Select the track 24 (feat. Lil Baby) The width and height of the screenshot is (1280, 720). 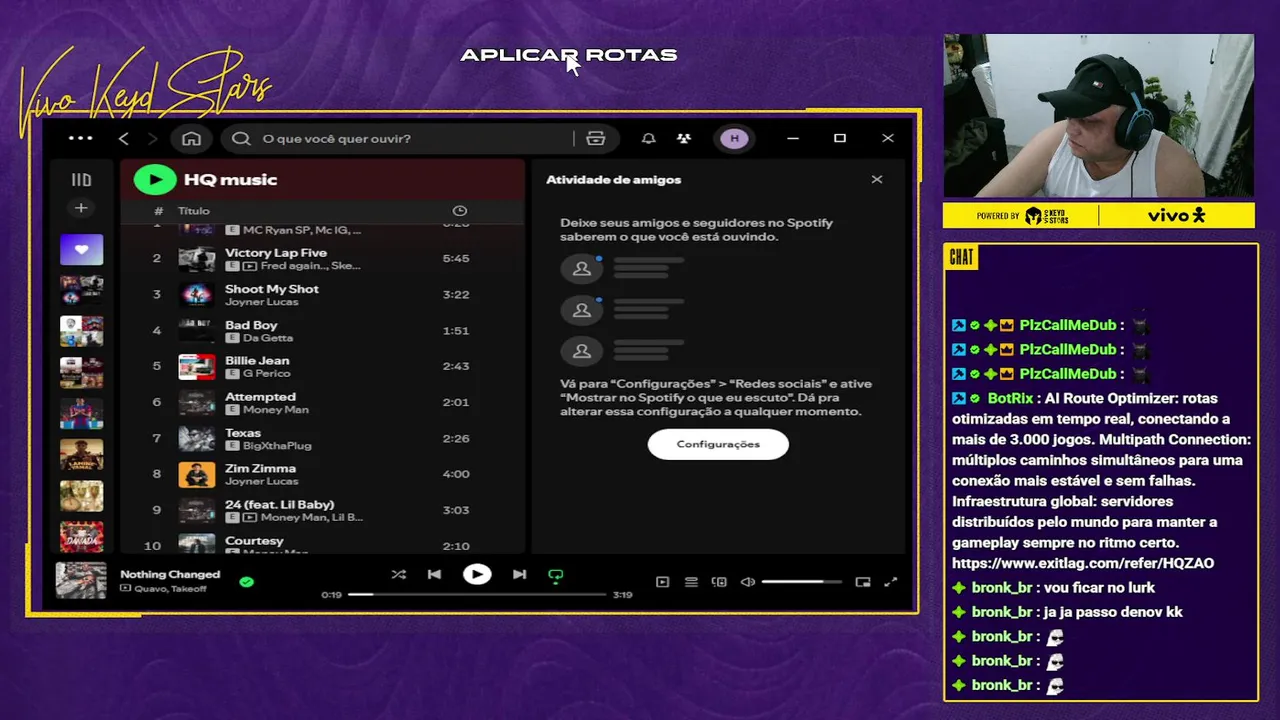click(x=280, y=505)
